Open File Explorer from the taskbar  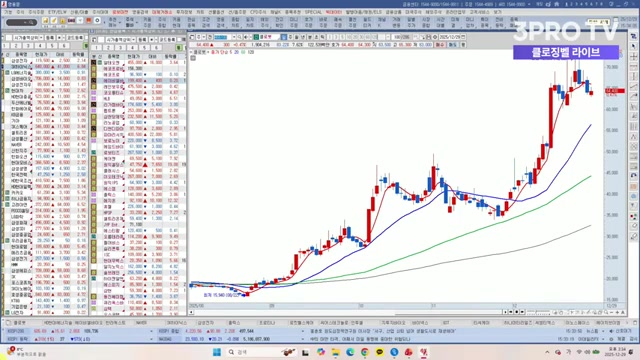coord(336,352)
